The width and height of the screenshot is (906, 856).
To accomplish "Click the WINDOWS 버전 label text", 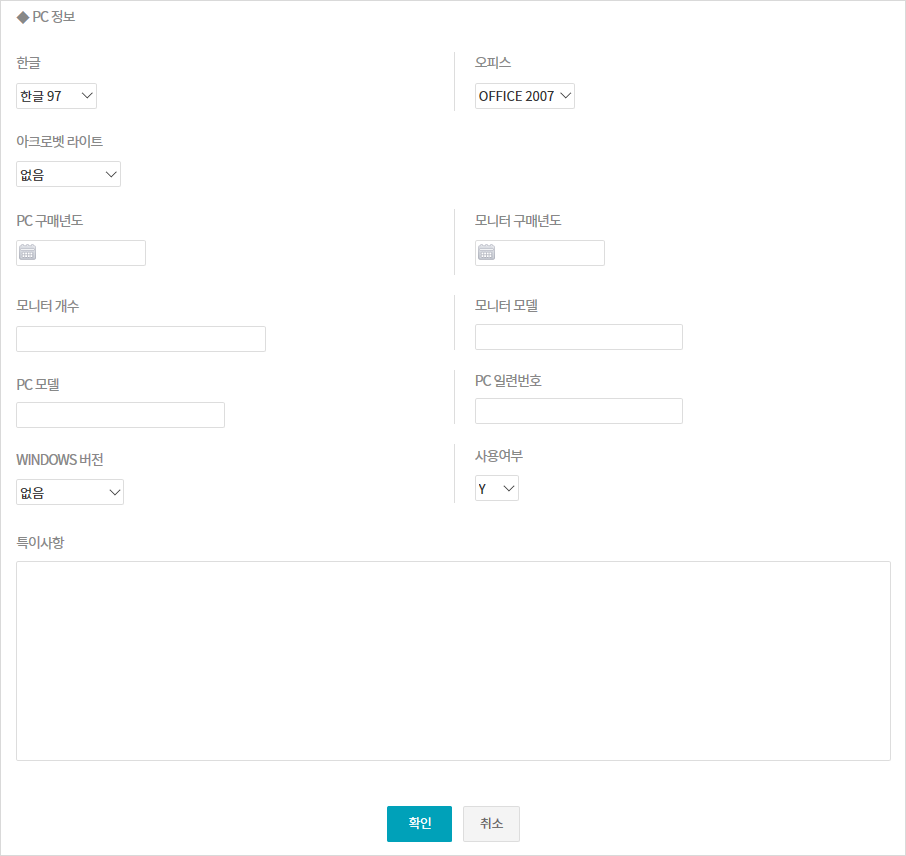I will [60, 460].
